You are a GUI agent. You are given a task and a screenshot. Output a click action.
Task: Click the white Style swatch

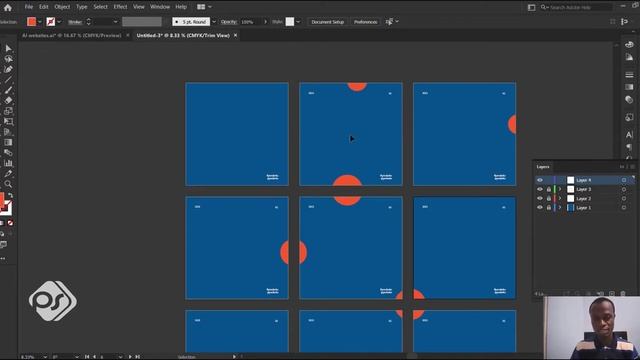click(x=289, y=22)
